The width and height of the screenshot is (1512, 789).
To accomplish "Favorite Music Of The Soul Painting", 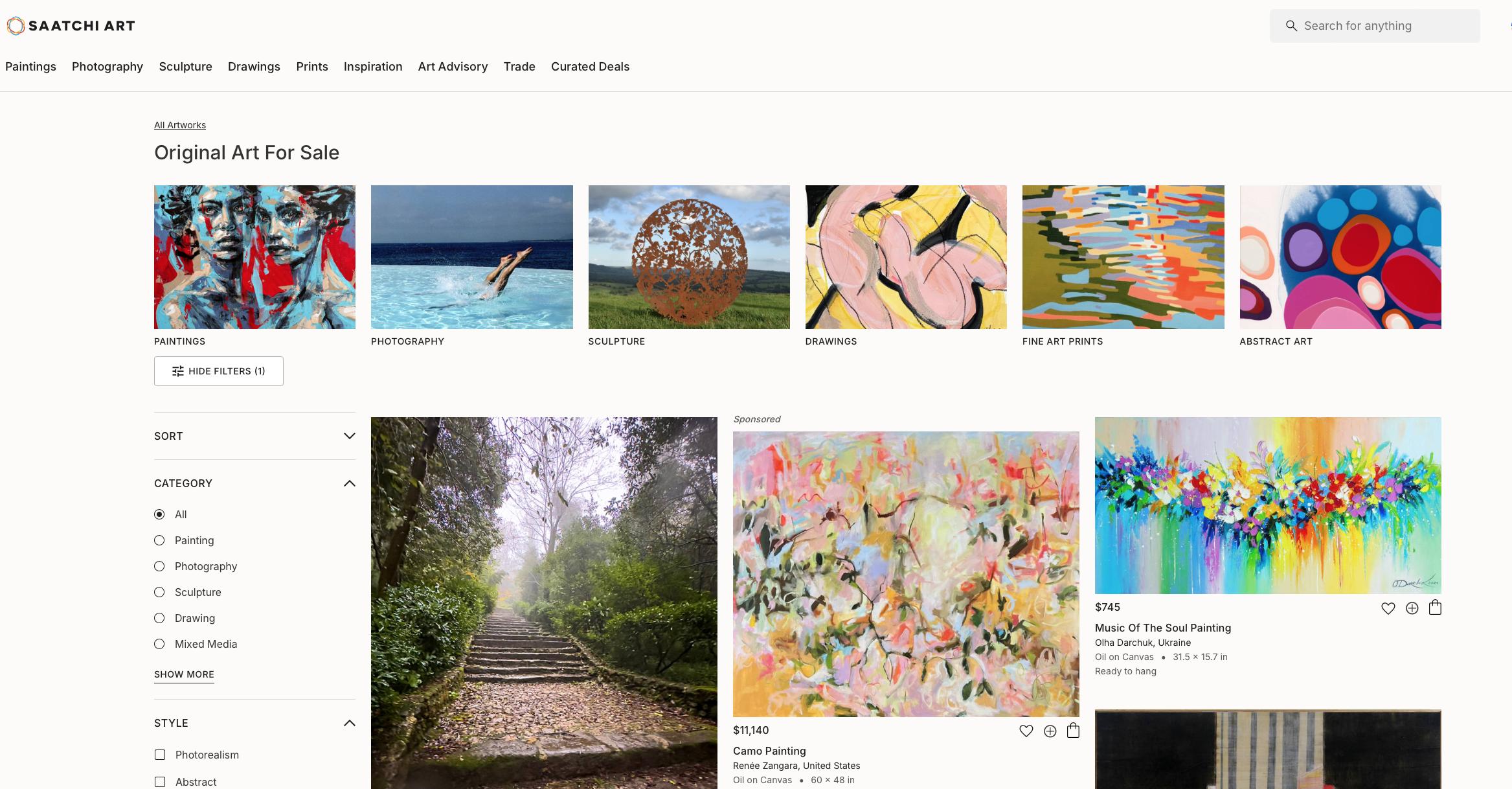I will [x=1388, y=608].
